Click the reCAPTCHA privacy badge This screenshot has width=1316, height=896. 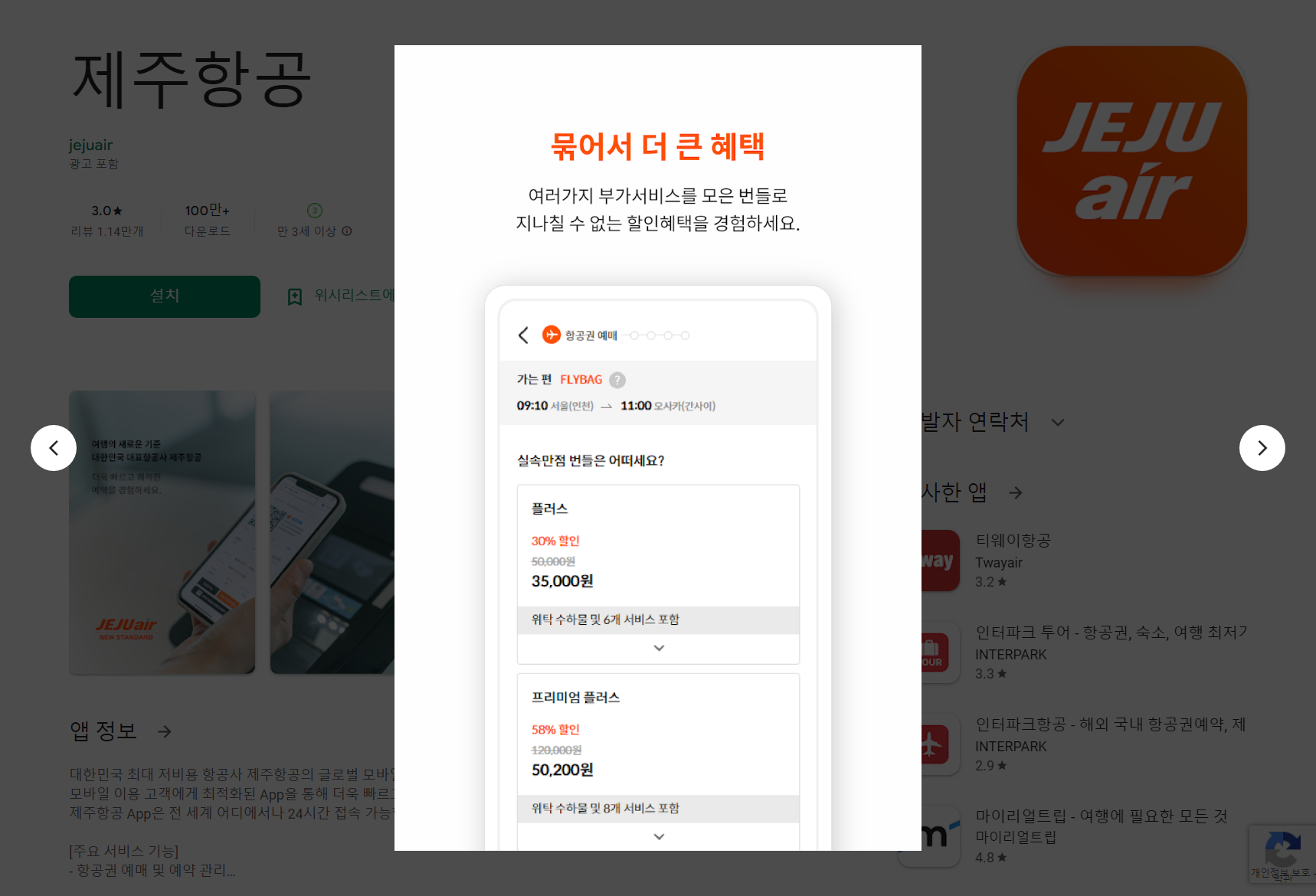point(1282,855)
